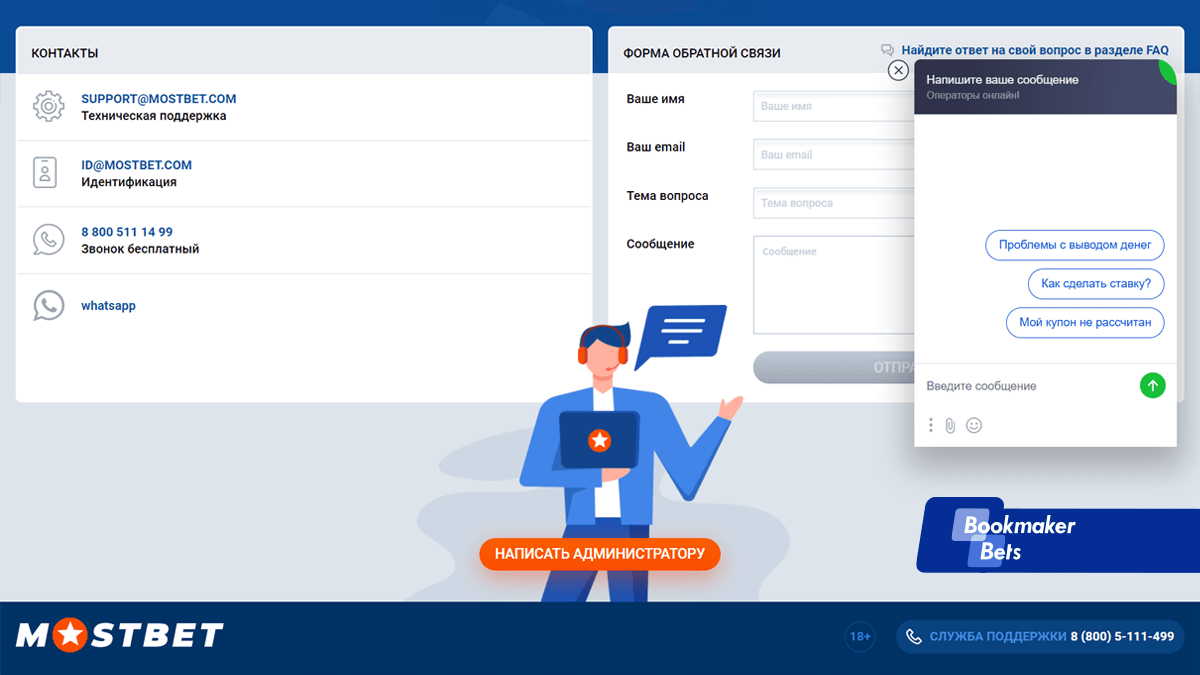
Task: Open SUPPORT@MOSTBET.COM email link
Action: [x=158, y=99]
